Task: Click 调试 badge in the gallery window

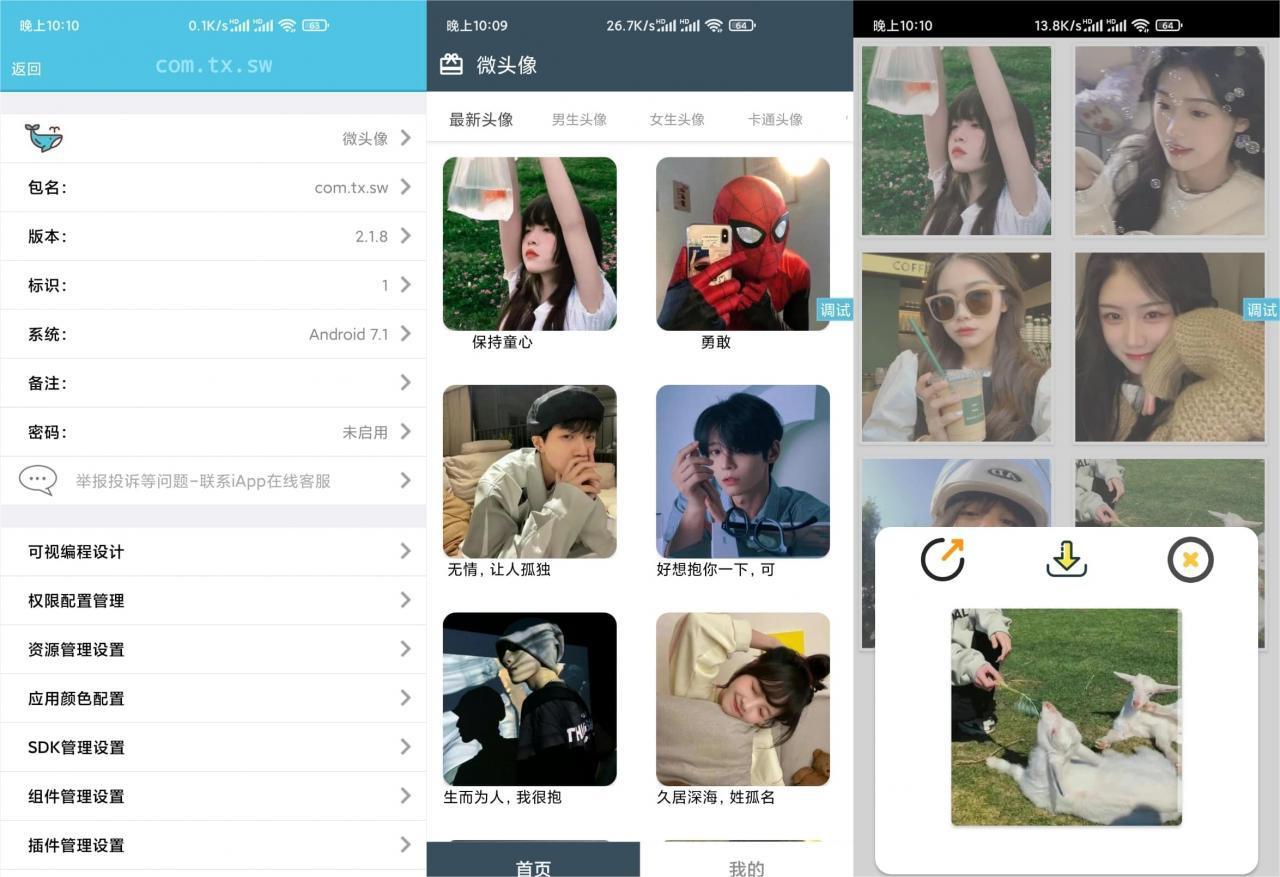Action: 1262,310
